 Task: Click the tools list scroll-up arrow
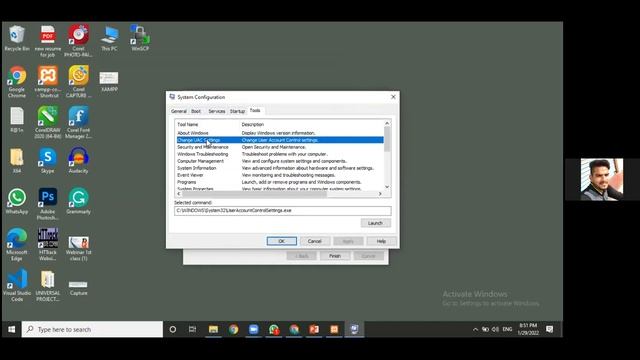(387, 123)
